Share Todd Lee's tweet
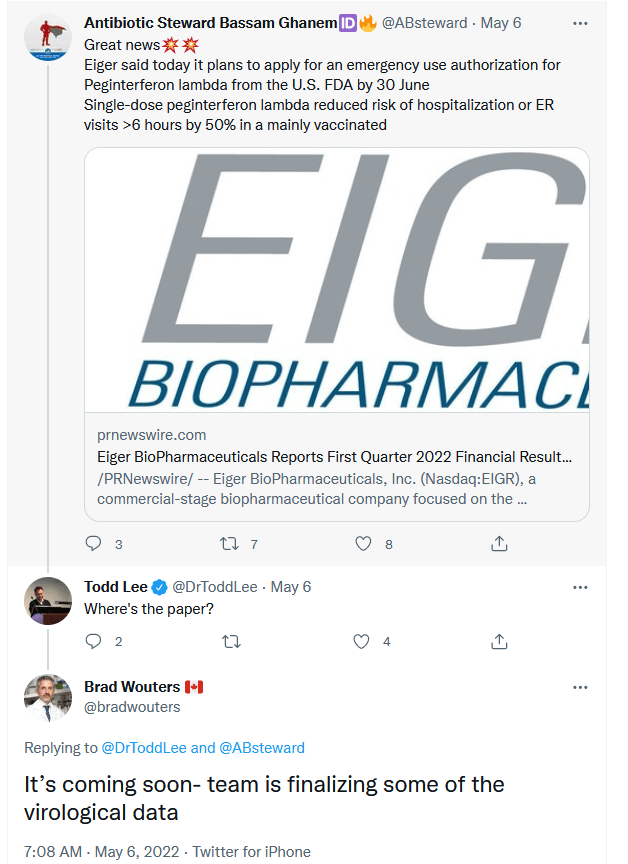Screen dimensions: 628x864 click(x=498, y=642)
